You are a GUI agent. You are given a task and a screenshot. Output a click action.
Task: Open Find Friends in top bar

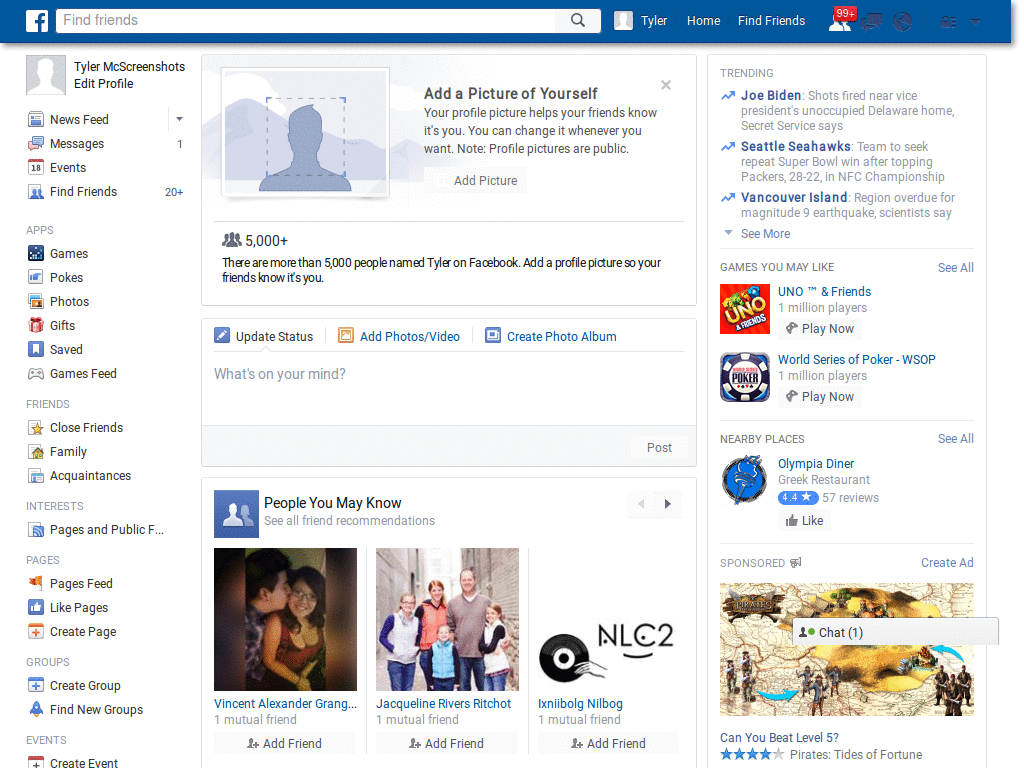pyautogui.click(x=771, y=21)
